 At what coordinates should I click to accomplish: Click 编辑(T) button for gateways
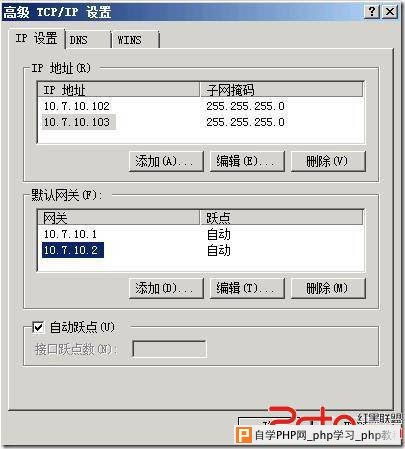click(x=247, y=288)
